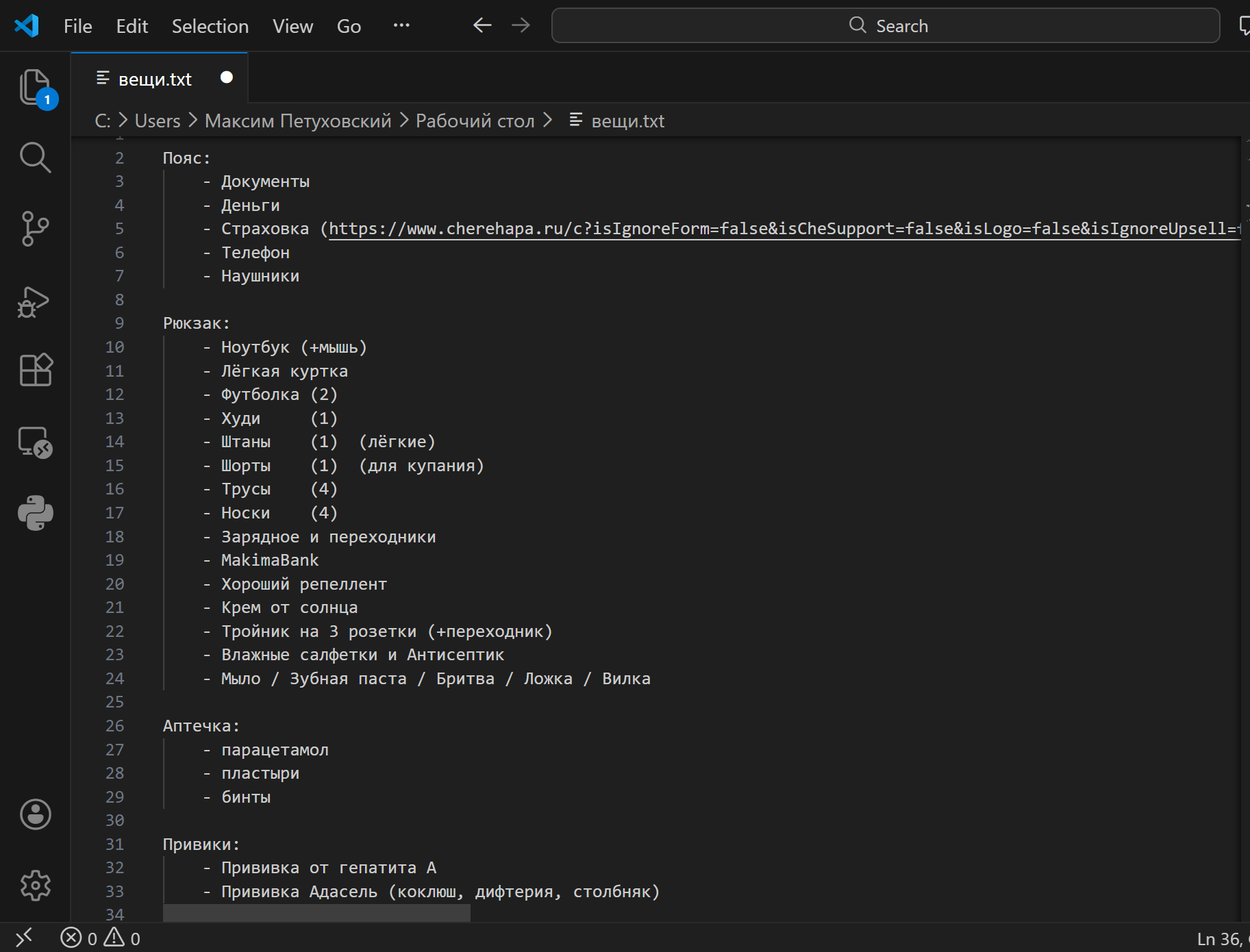The image size is (1250, 952).
Task: Open the Go menu
Action: (x=349, y=26)
